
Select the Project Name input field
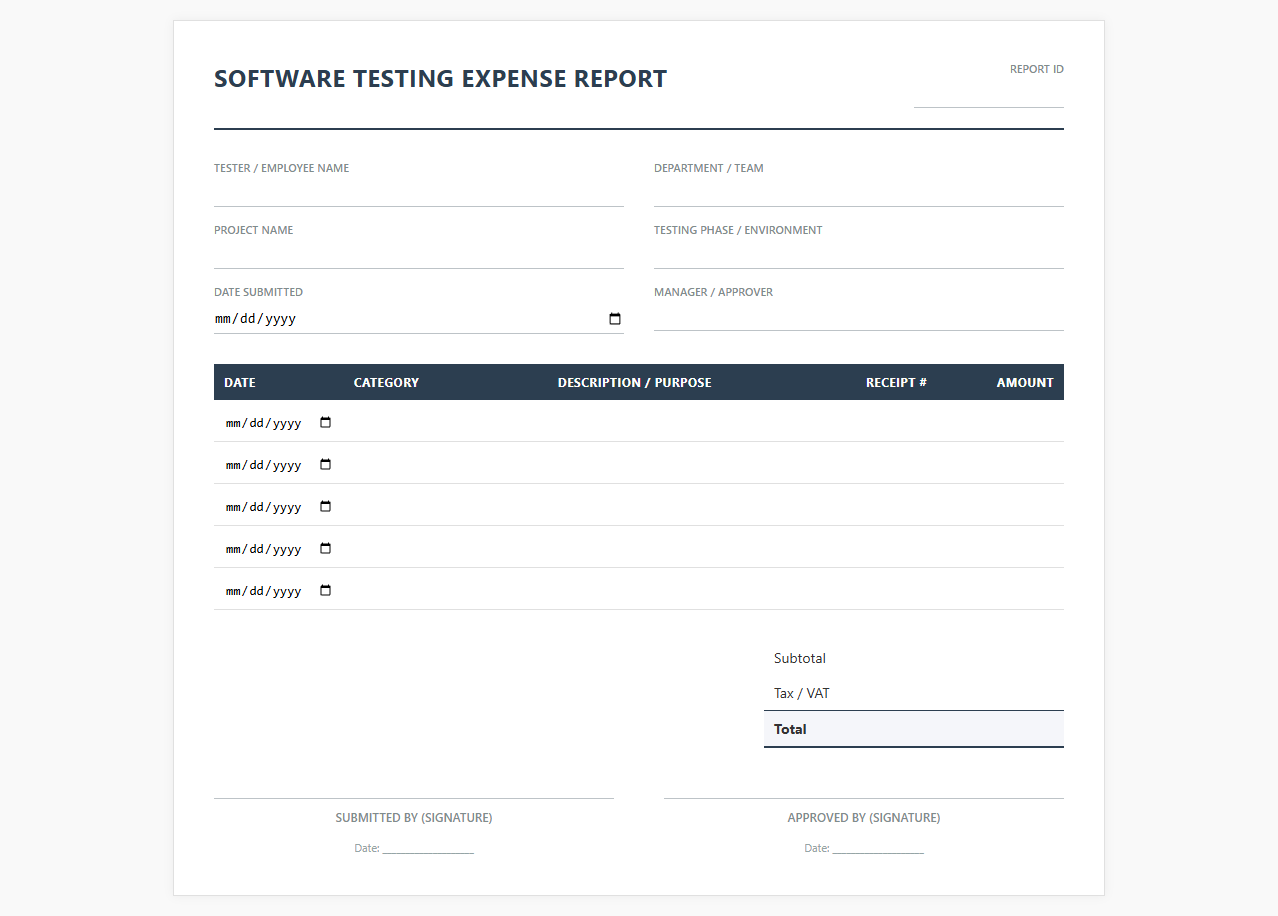coord(419,255)
